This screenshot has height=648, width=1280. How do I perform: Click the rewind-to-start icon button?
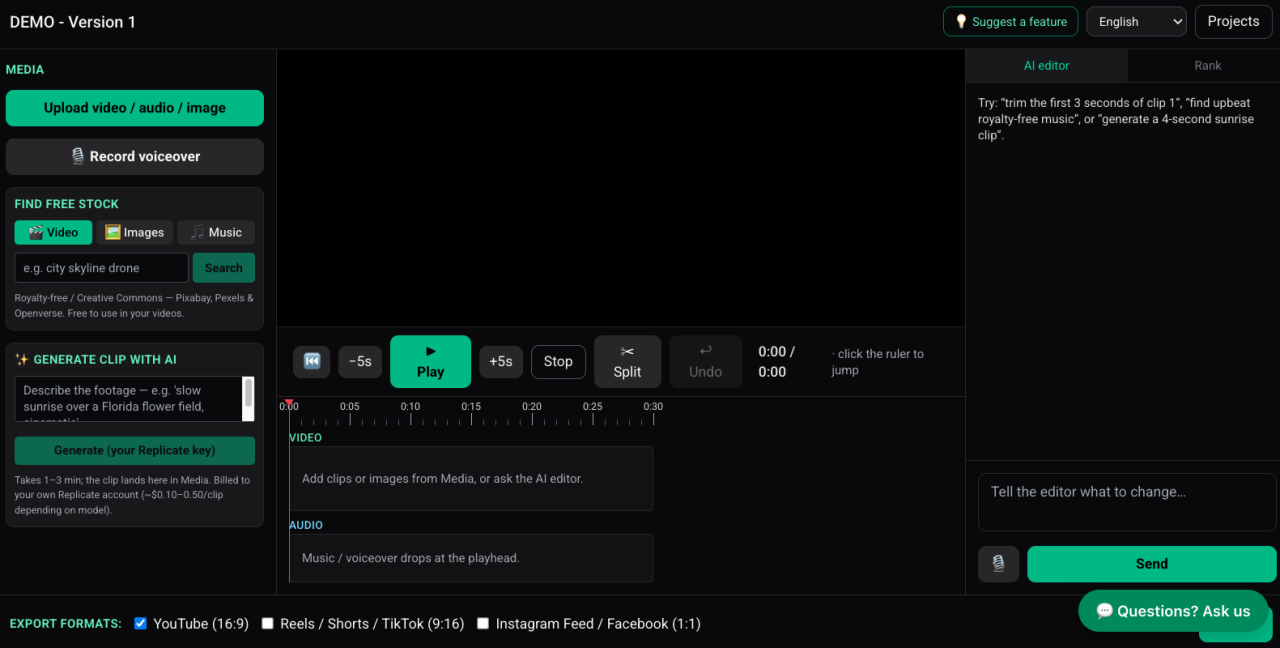pos(311,362)
